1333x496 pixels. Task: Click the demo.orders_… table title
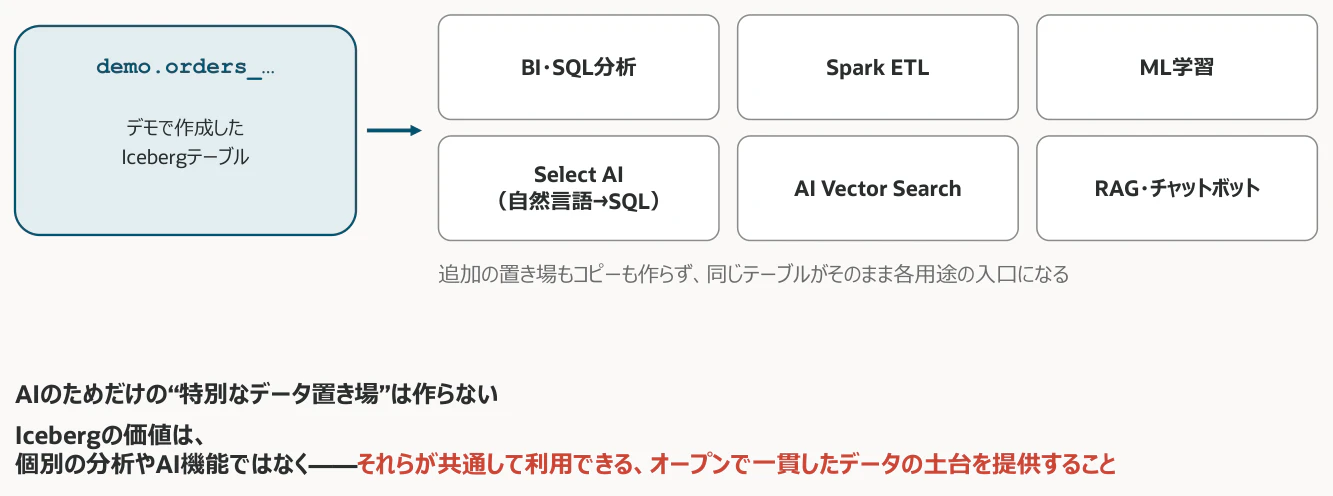coord(185,67)
